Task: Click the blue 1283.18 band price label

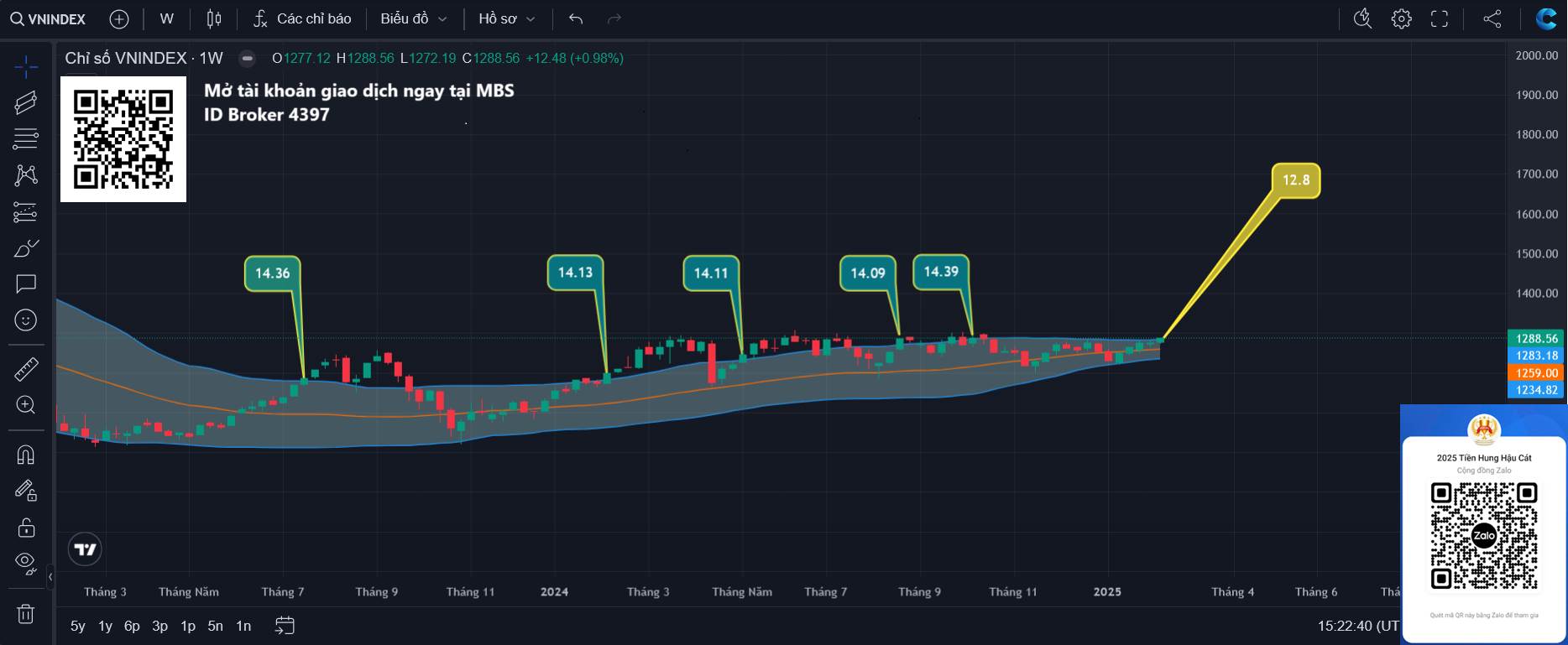Action: coord(1536,356)
